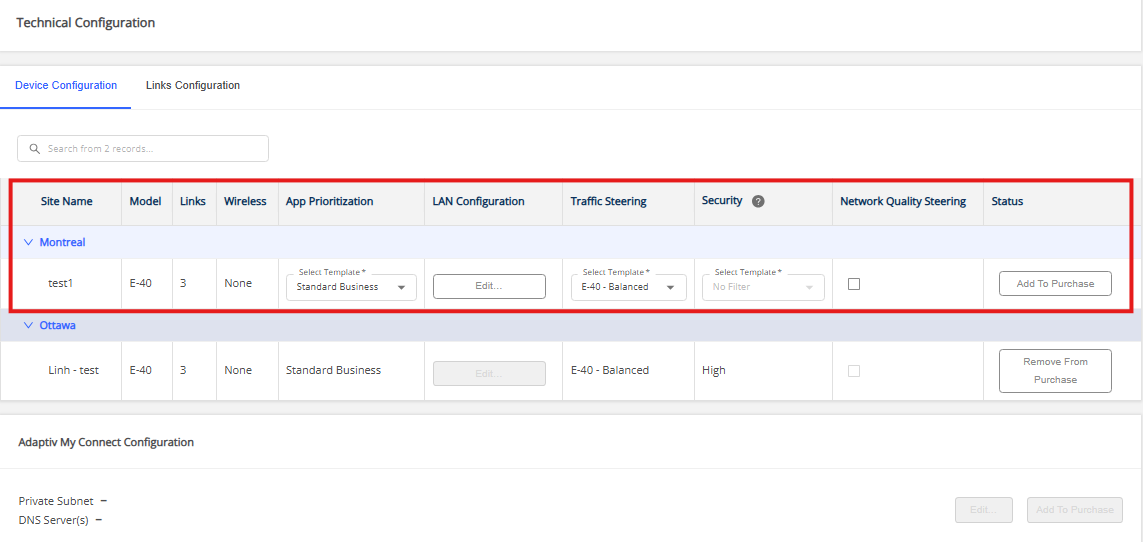Screen dimensions: 1143x542
Task: Edit LAN Configuration for test1
Action: point(489,286)
